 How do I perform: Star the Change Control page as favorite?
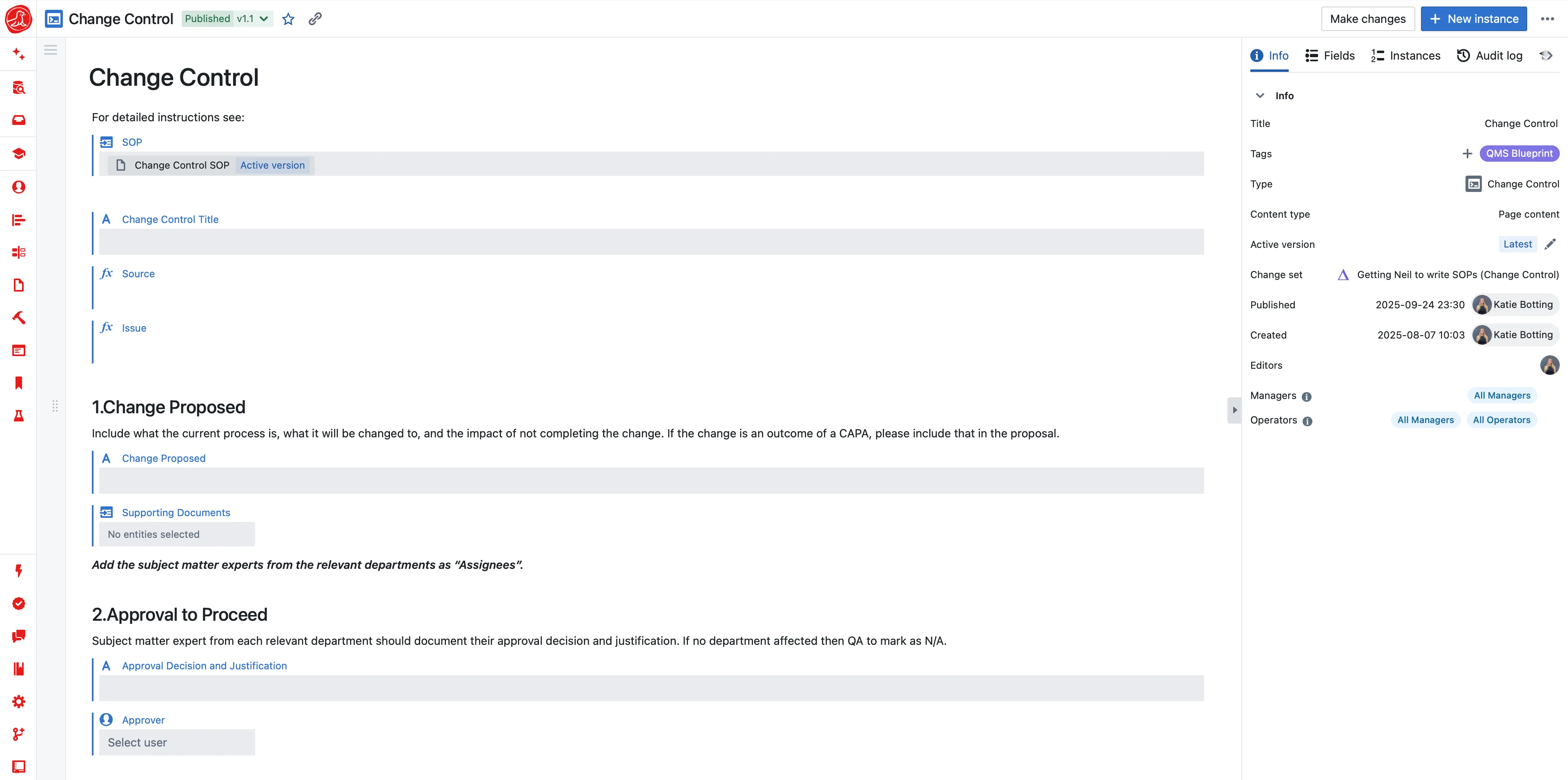tap(289, 19)
